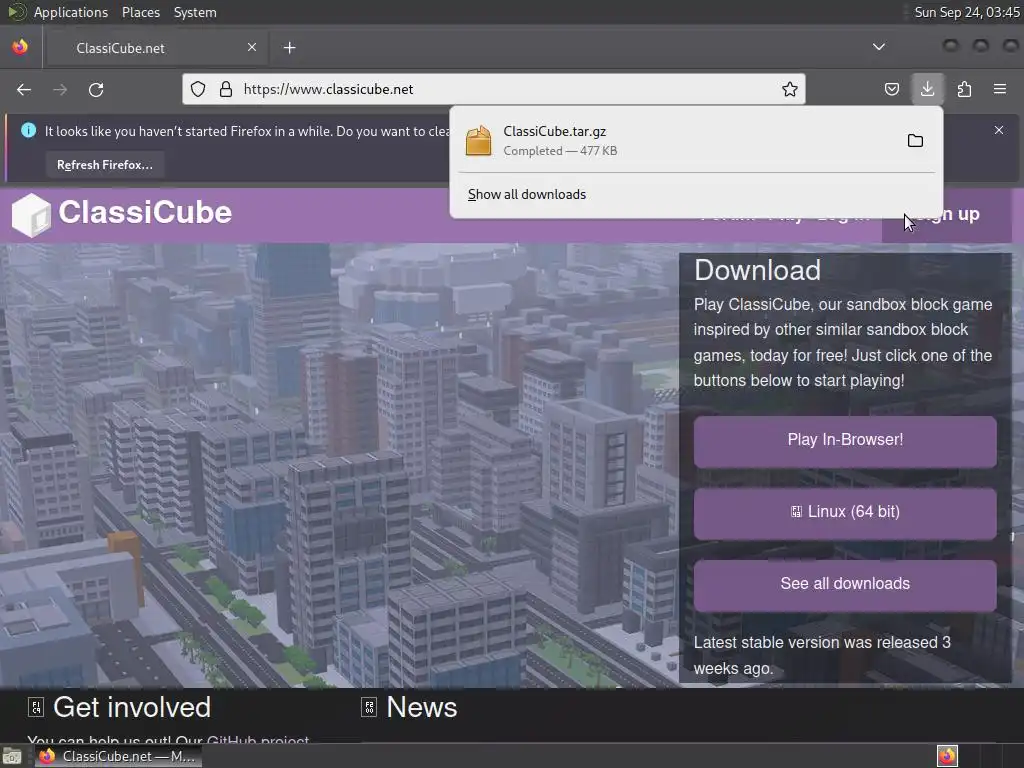Expand the list all tabs chevron

tap(879, 47)
